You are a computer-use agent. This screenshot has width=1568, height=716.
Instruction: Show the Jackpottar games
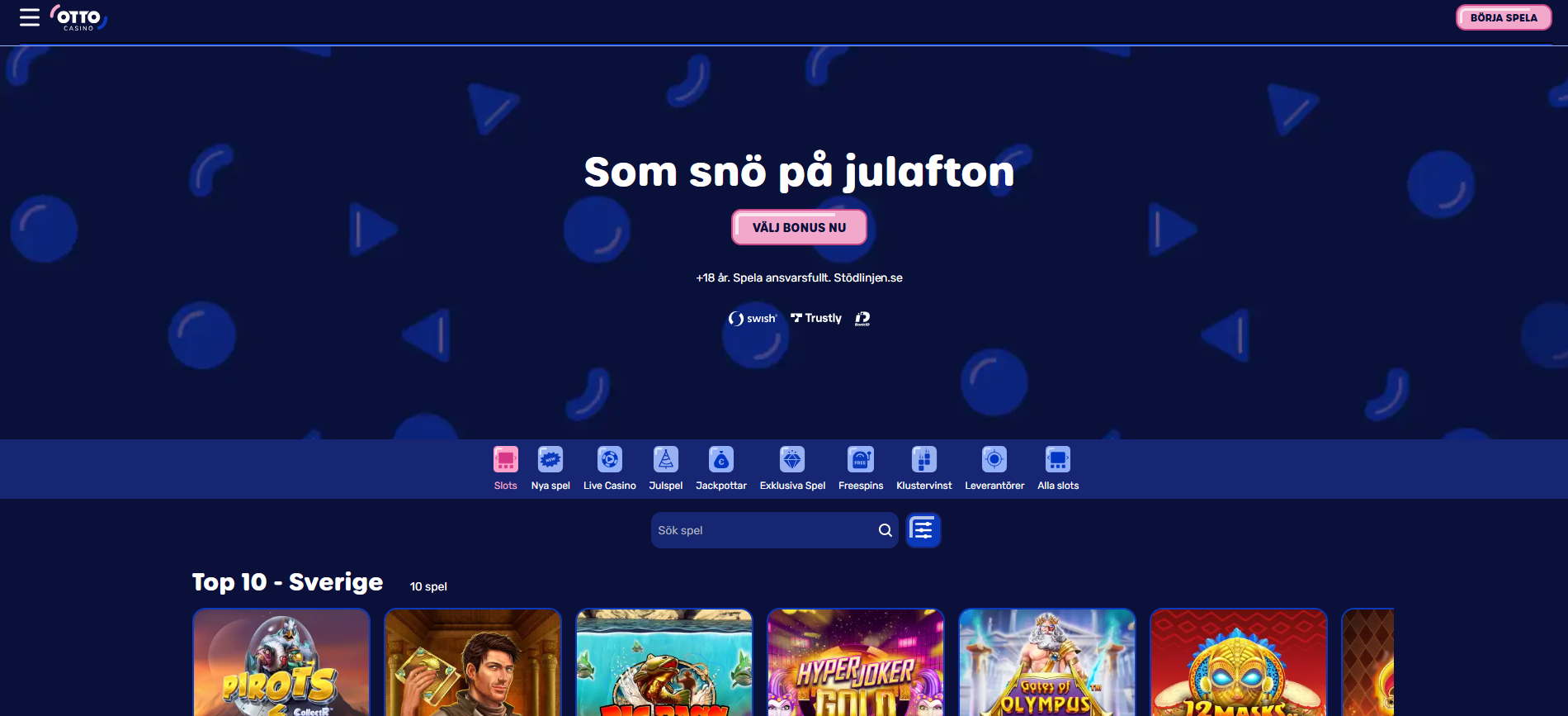721,468
